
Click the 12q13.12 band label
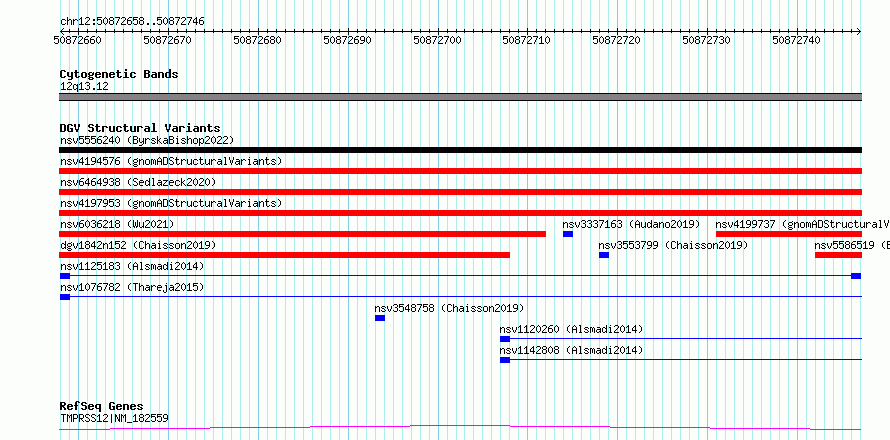(84, 87)
